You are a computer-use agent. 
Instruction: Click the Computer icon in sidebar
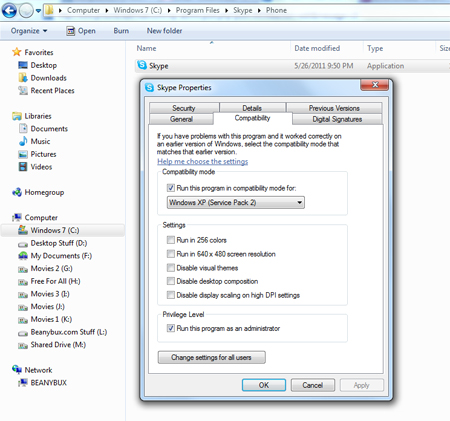[x=17, y=218]
